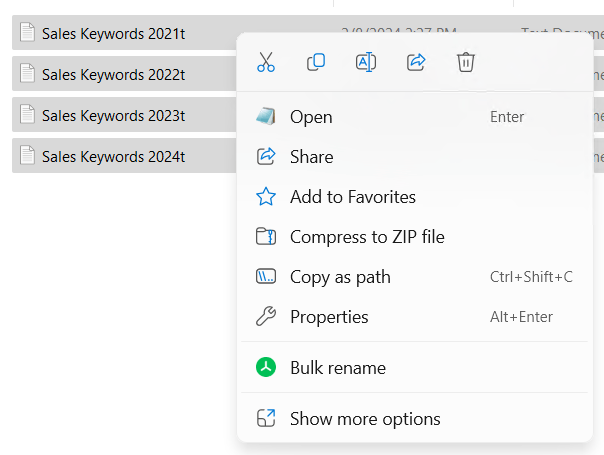Select the Sales Keywords 2021t file name
This screenshot has width=604, height=455.
pyautogui.click(x=113, y=33)
